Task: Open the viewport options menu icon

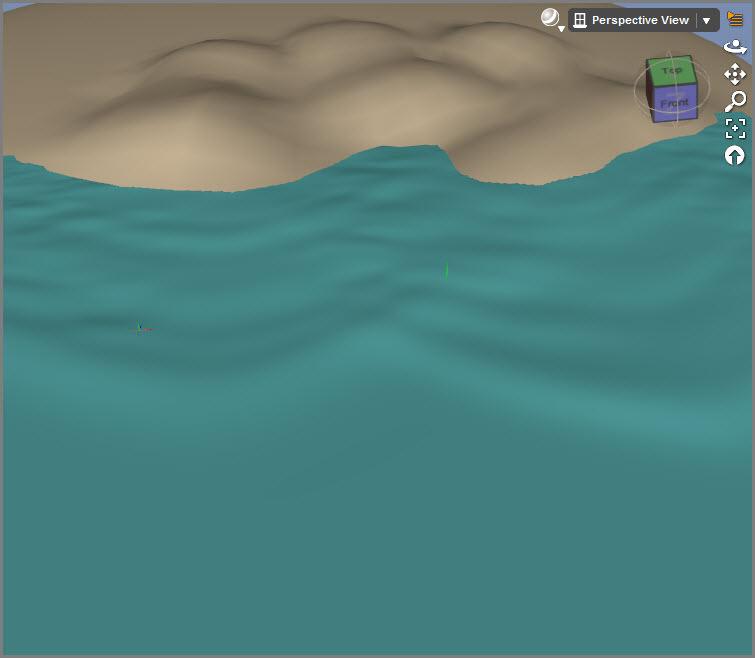Action: click(735, 19)
